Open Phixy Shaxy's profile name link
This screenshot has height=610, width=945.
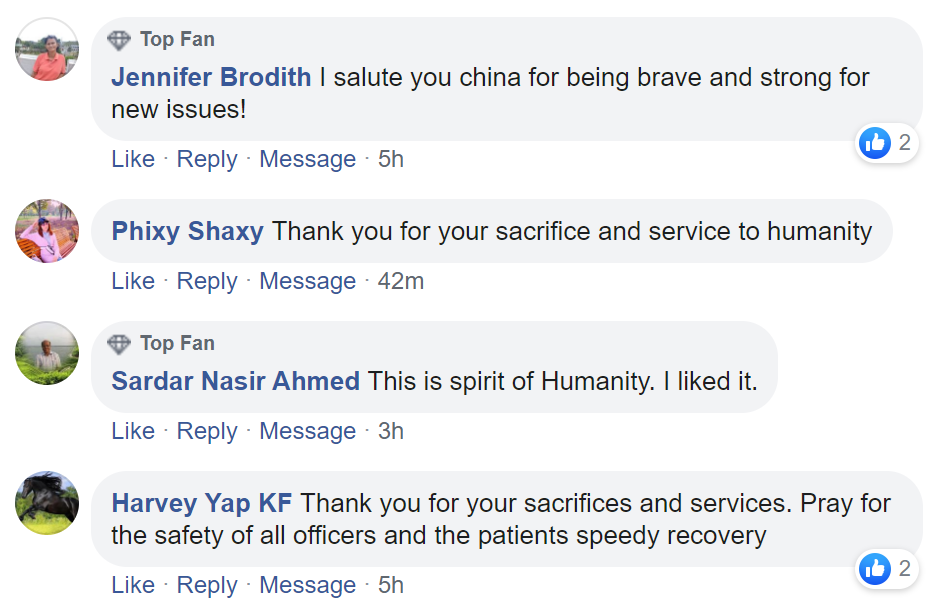click(188, 232)
